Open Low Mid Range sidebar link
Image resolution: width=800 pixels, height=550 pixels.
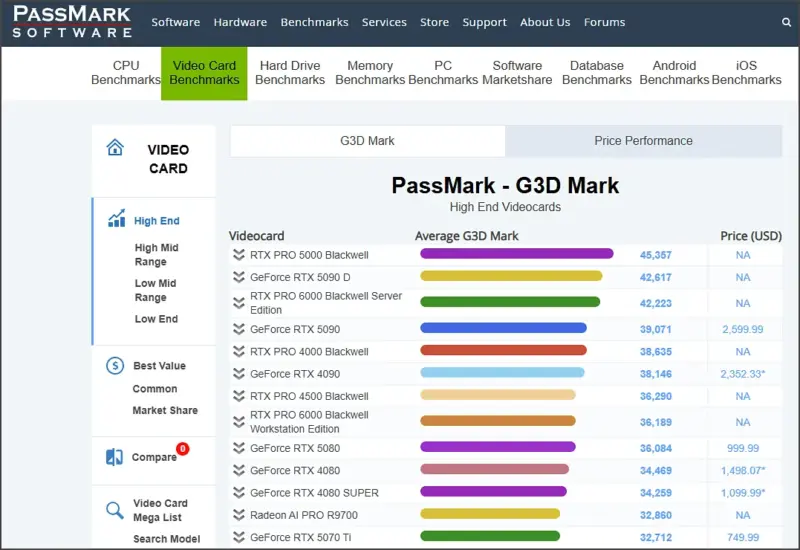155,290
